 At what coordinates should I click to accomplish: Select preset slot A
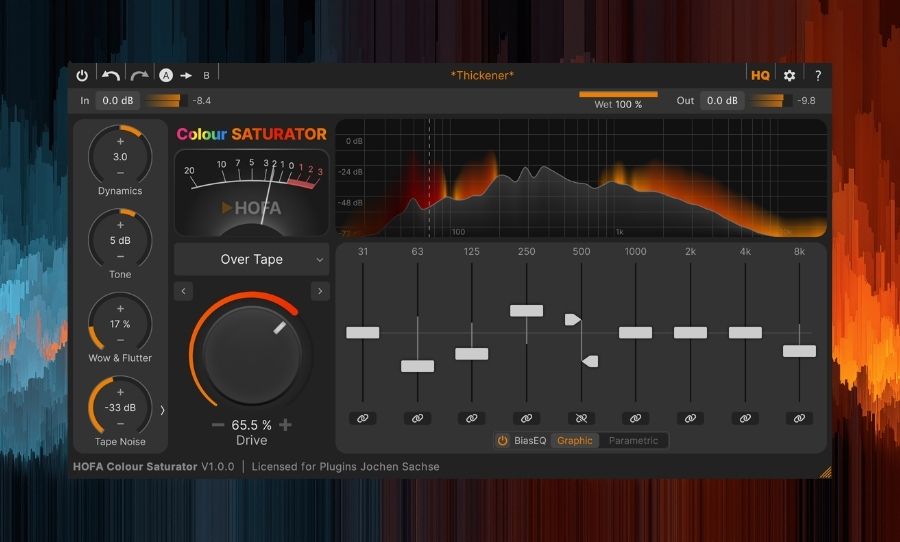[166, 75]
